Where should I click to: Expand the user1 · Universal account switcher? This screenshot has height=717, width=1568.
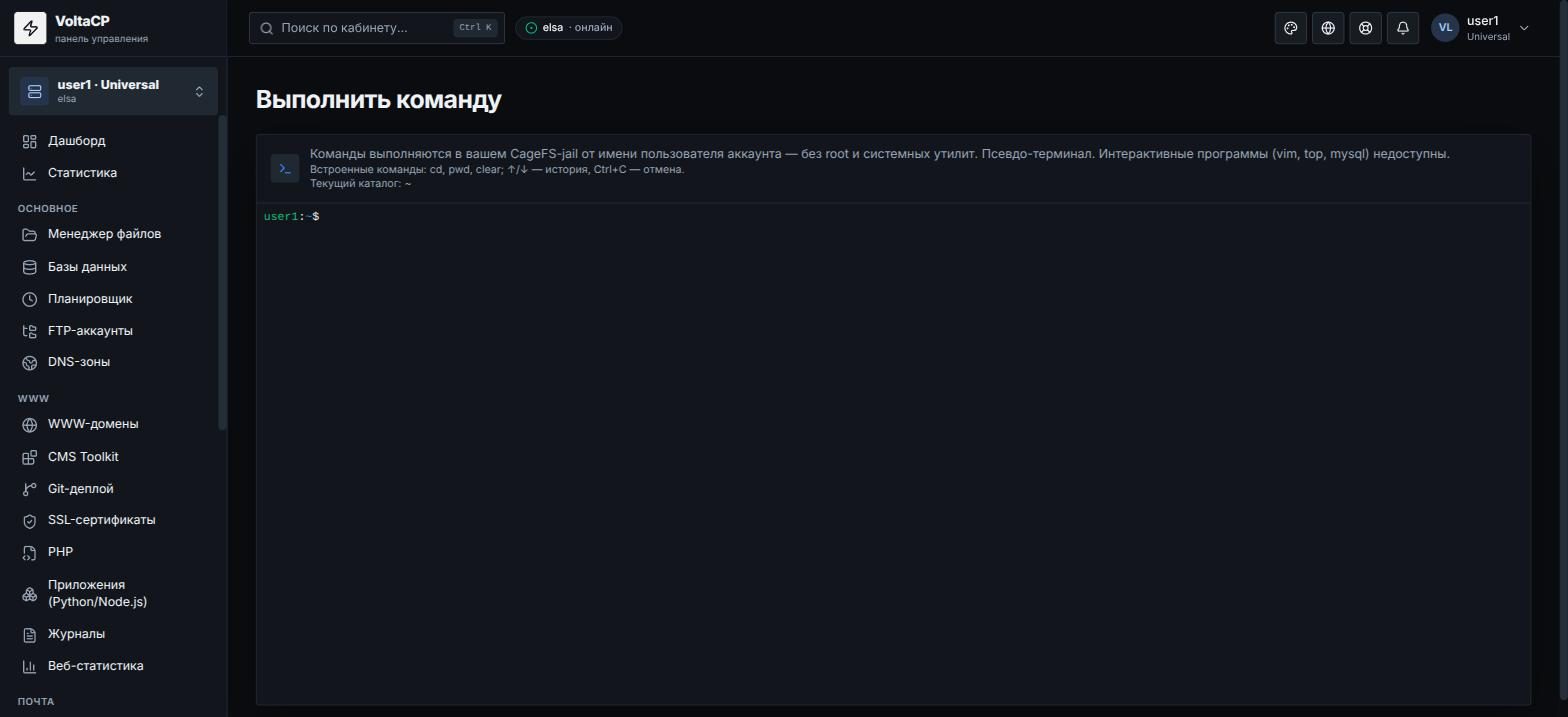point(113,91)
